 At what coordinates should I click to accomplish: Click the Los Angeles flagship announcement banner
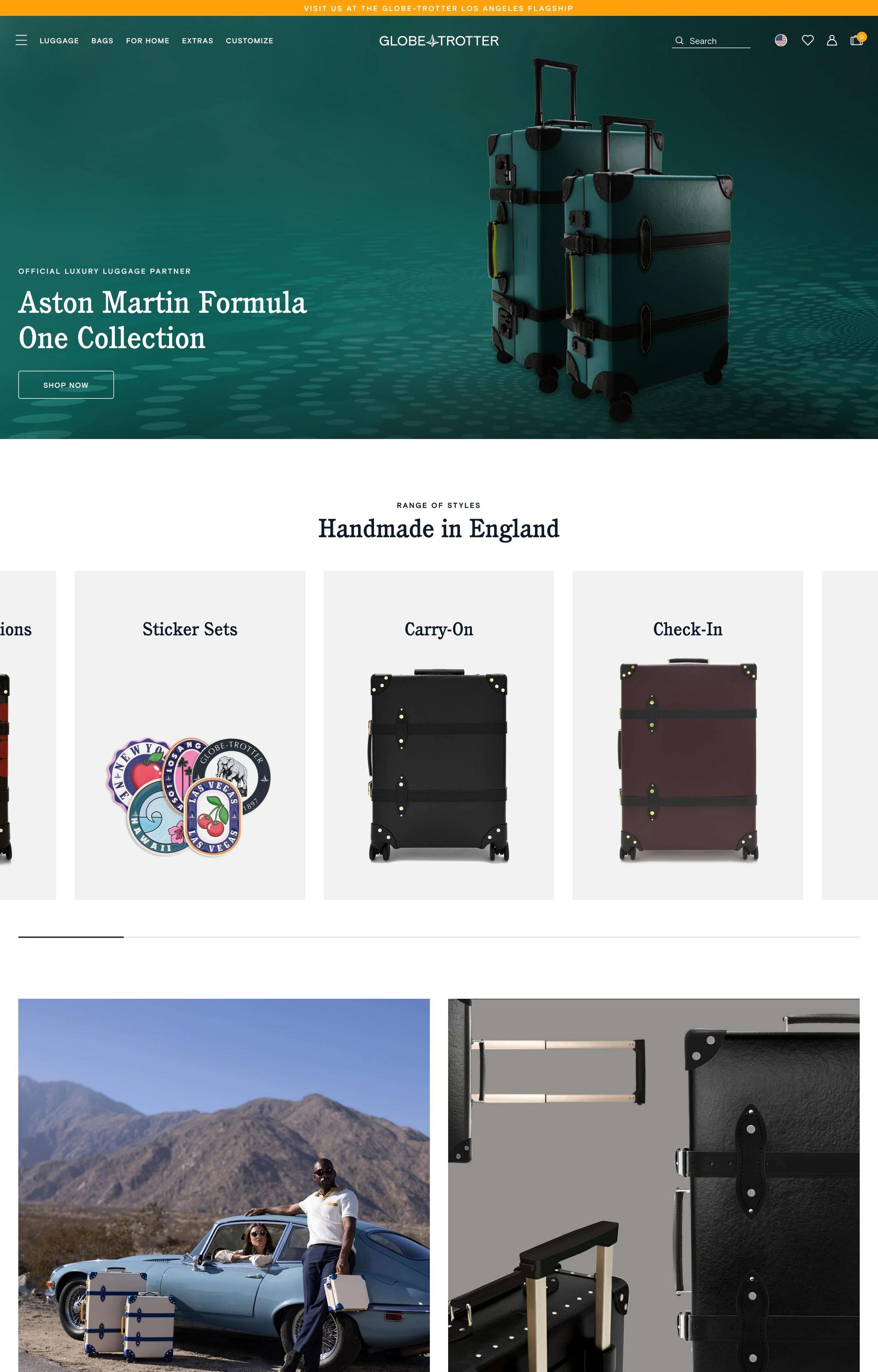click(x=439, y=8)
